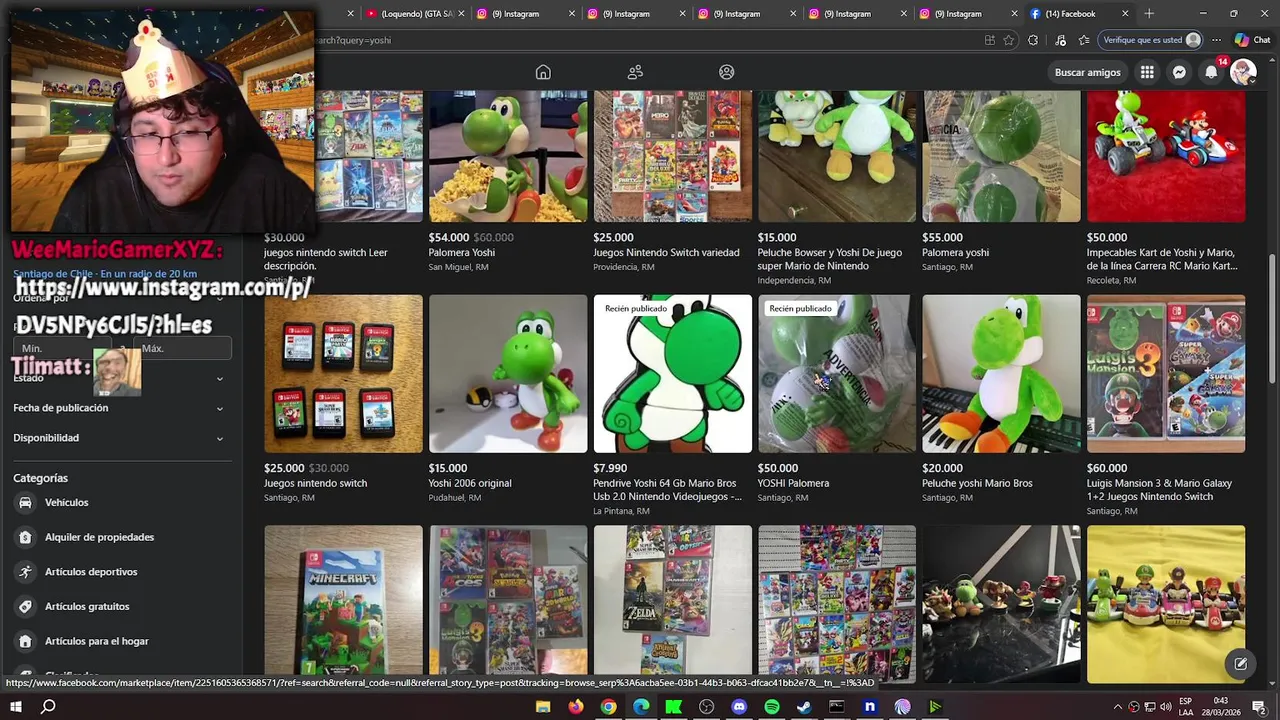Open OBS Studio from the taskbar
Image resolution: width=1280 pixels, height=720 pixels.
(x=706, y=706)
